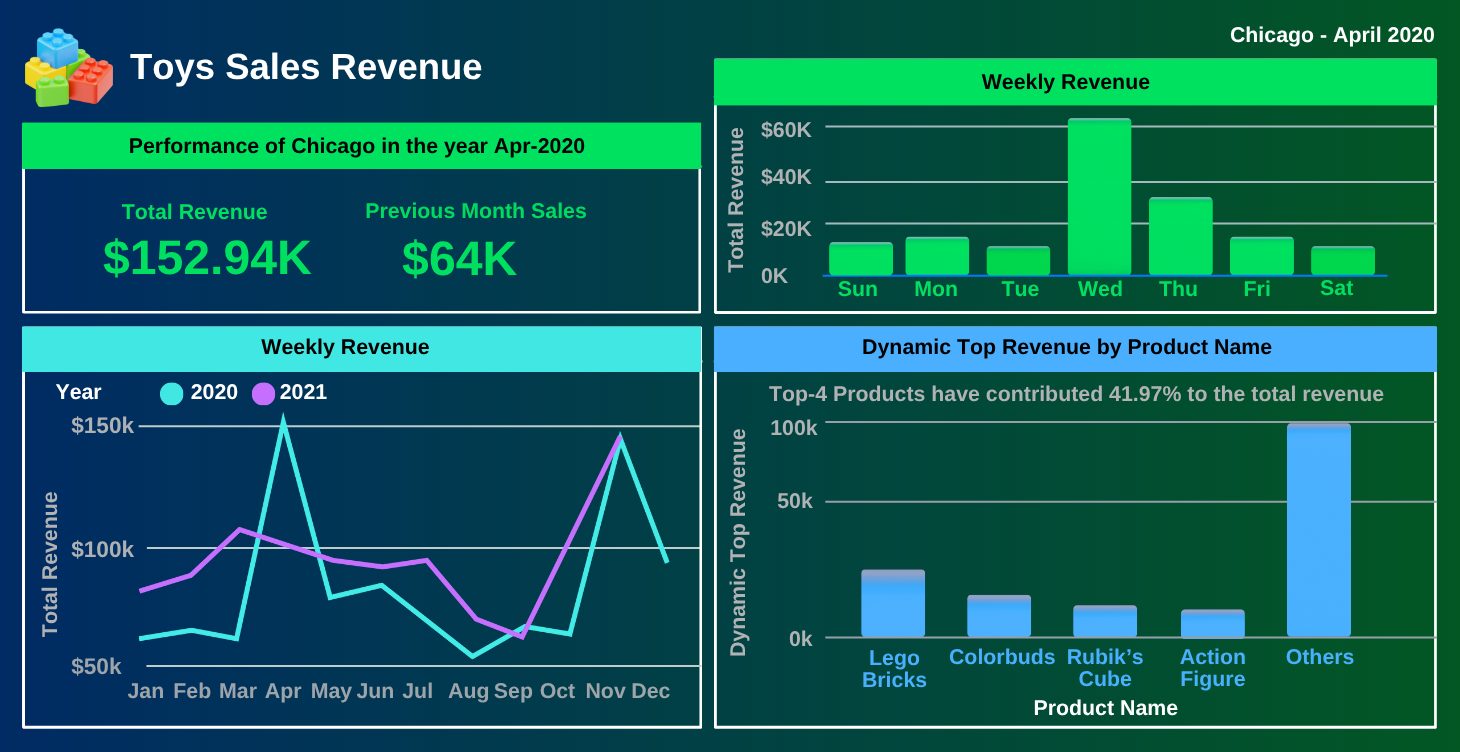Click the Thu bar in Weekly Revenue
1460x752 pixels.
coord(1180,237)
